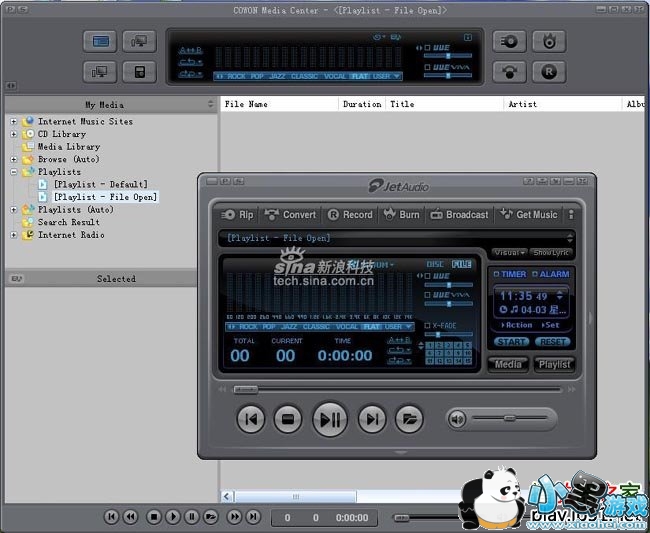650x533 pixels.
Task: Expand Playlists (Auto) tree node
Action: [14, 209]
